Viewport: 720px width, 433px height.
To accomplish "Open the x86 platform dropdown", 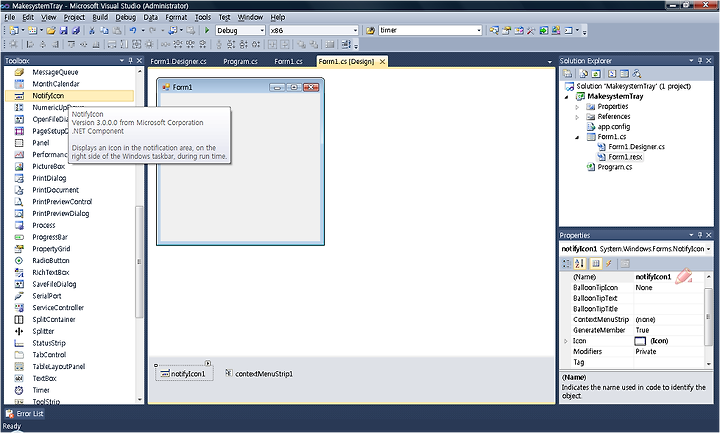I will (x=355, y=30).
